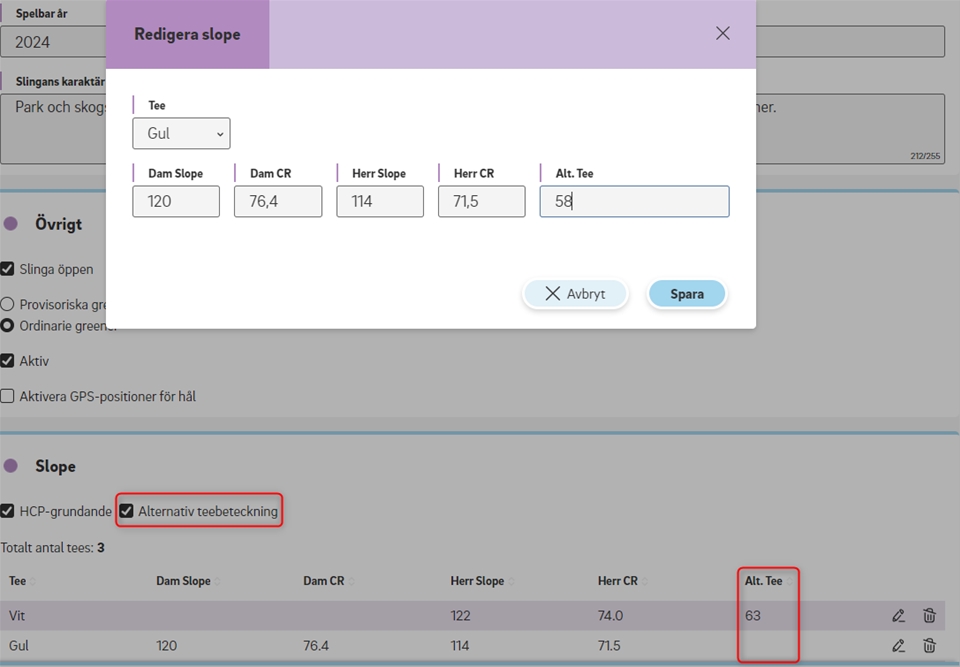Close the Redigera slope dialog
This screenshot has height=667, width=960.
pos(723,33)
